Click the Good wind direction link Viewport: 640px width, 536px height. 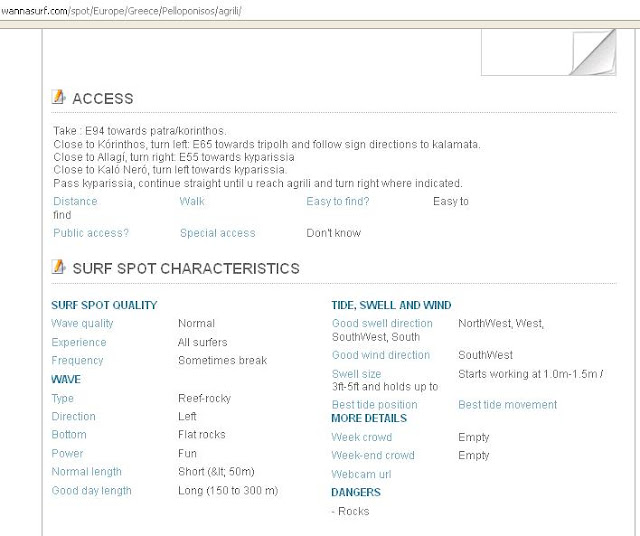pos(381,355)
